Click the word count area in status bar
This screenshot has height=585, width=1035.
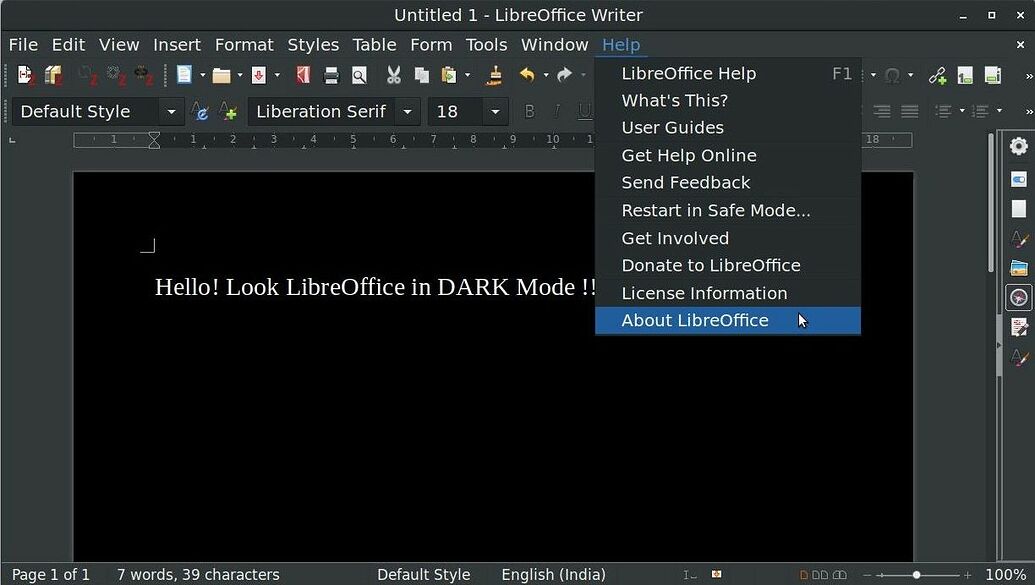[197, 575]
